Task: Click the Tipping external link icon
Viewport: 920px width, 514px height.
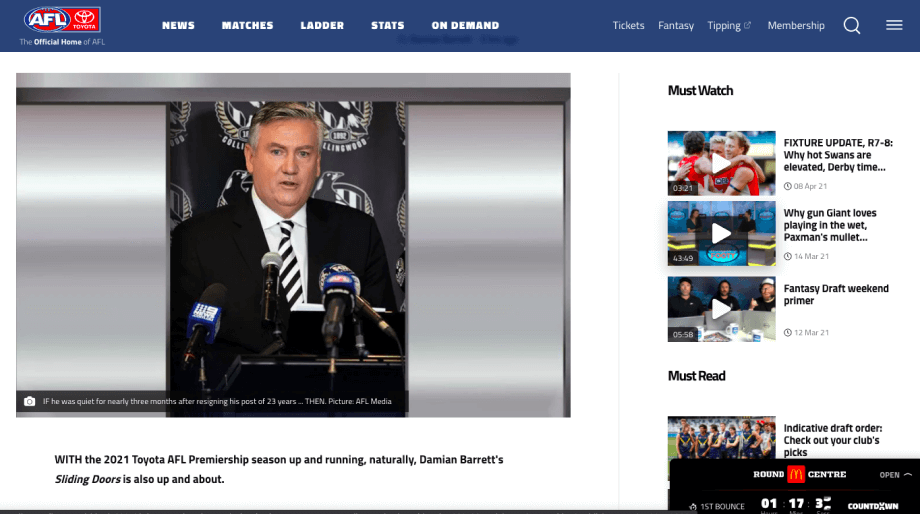Action: (747, 25)
